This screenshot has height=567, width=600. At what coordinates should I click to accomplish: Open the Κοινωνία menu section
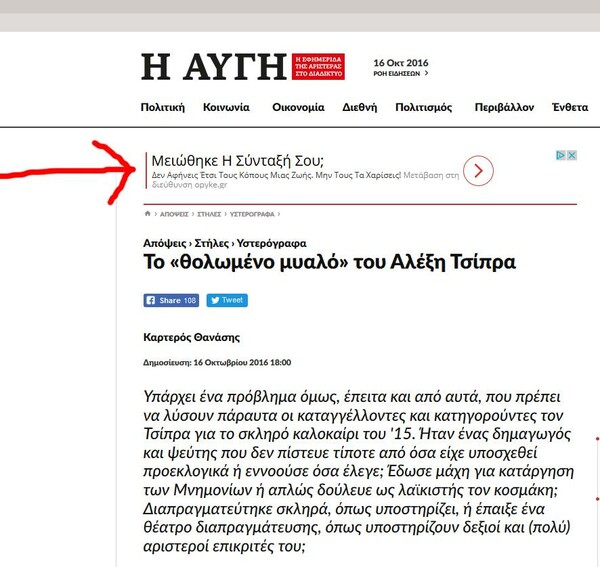pos(226,107)
